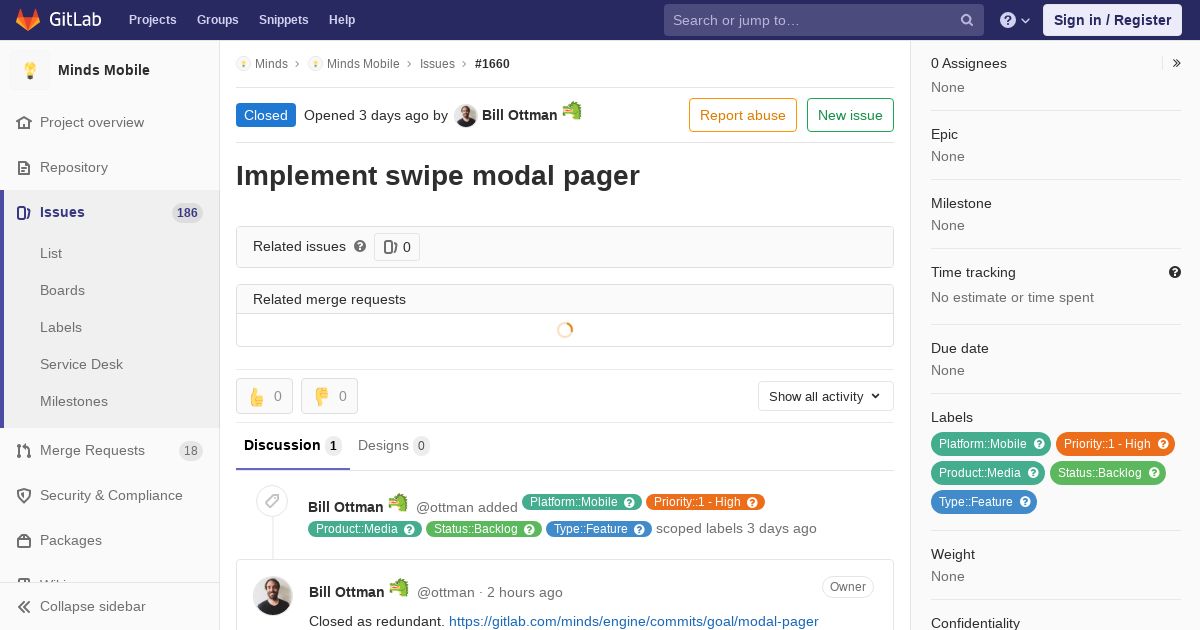Open the modal-pager commits link
This screenshot has height=630, width=1200.
[x=634, y=621]
